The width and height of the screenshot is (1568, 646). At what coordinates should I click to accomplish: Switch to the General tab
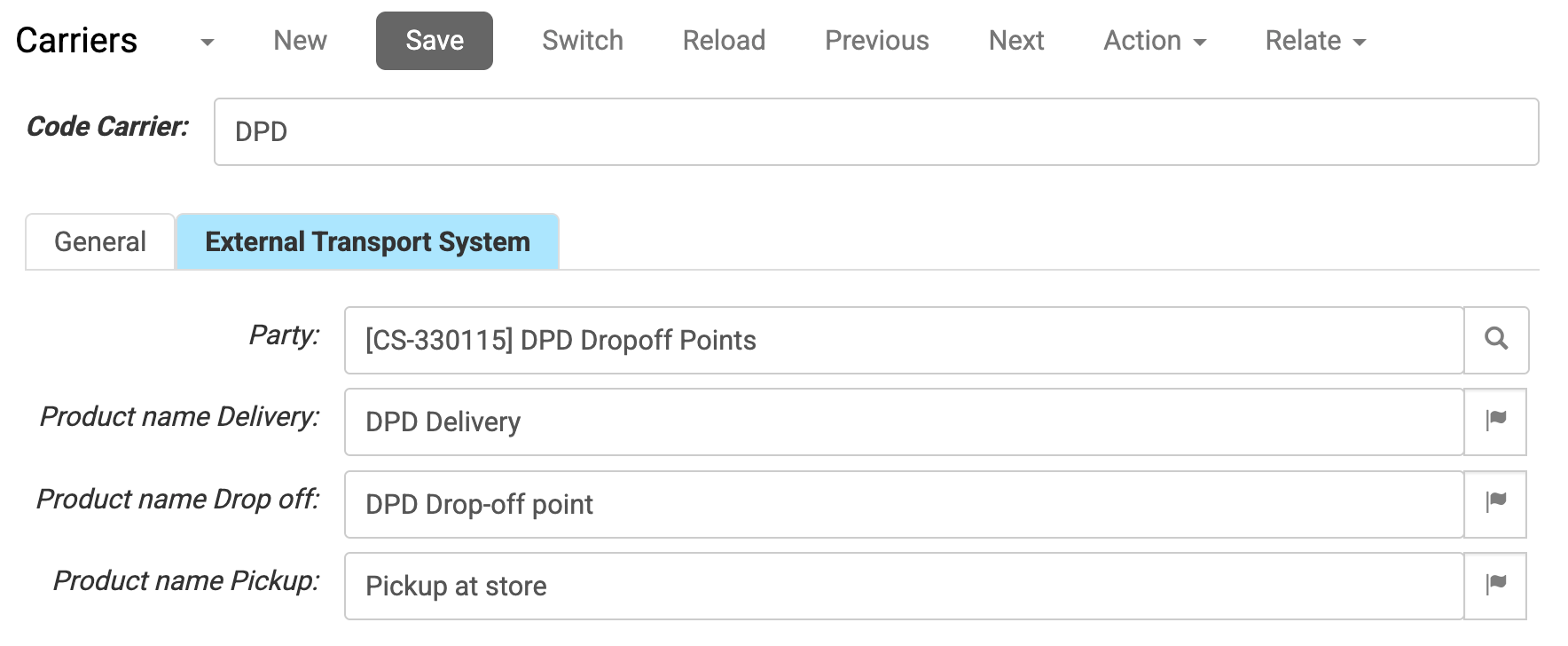click(x=100, y=241)
